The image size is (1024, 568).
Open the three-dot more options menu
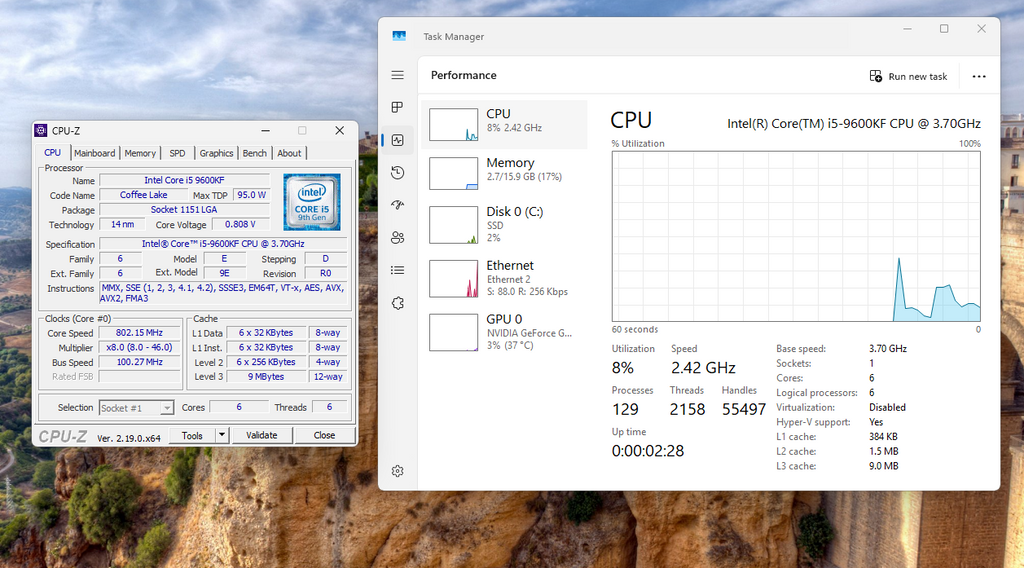click(x=978, y=76)
